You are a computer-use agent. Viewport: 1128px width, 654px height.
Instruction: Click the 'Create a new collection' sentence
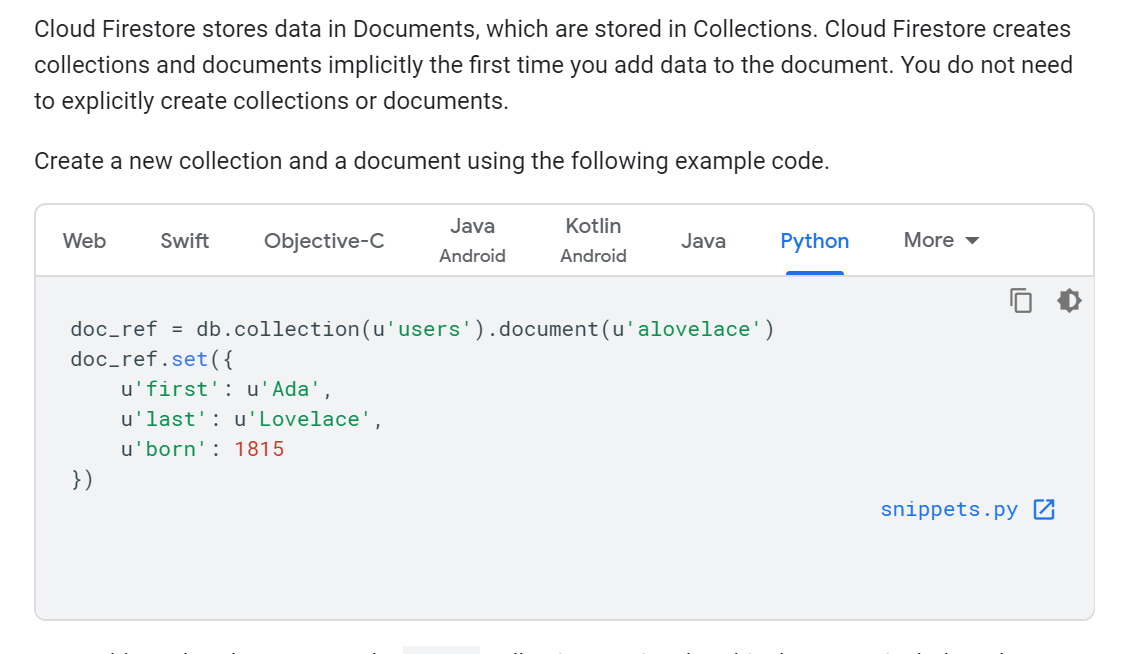click(432, 161)
